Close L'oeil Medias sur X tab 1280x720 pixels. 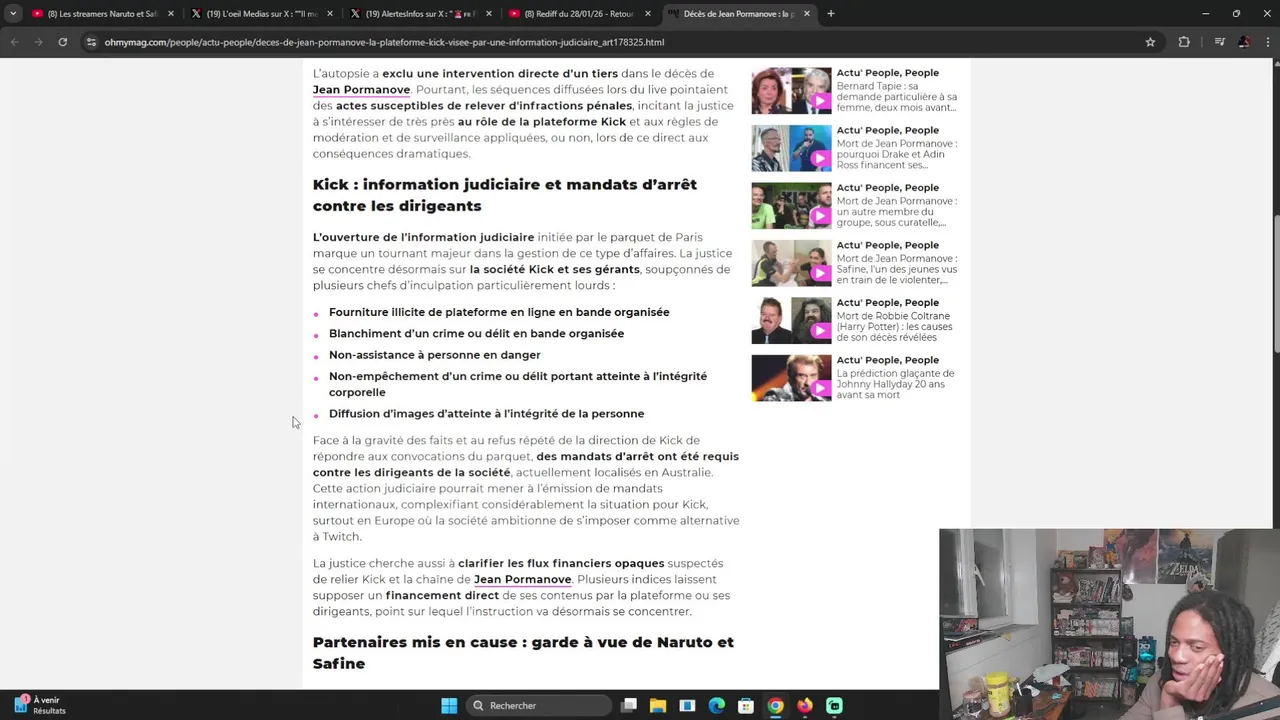coord(330,14)
